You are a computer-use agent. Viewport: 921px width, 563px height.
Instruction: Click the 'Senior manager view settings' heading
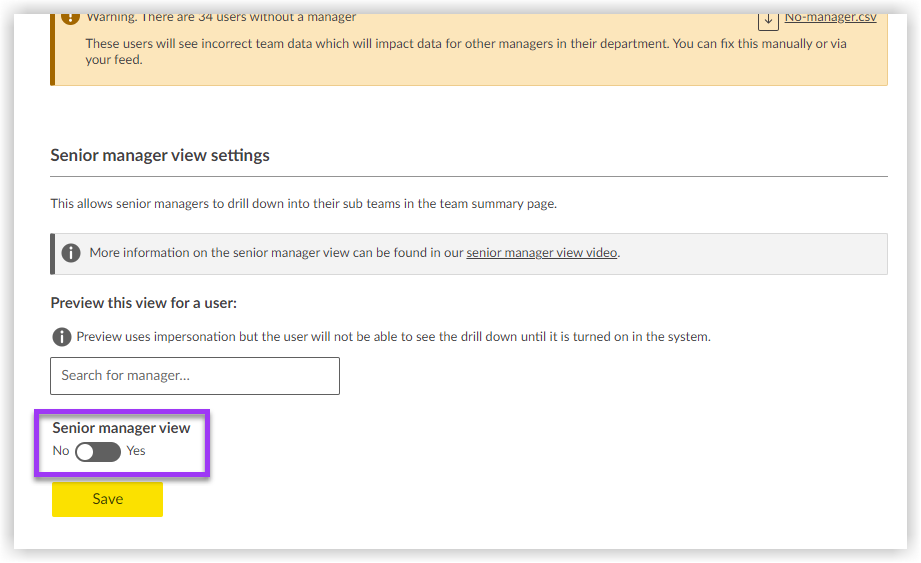click(x=160, y=156)
